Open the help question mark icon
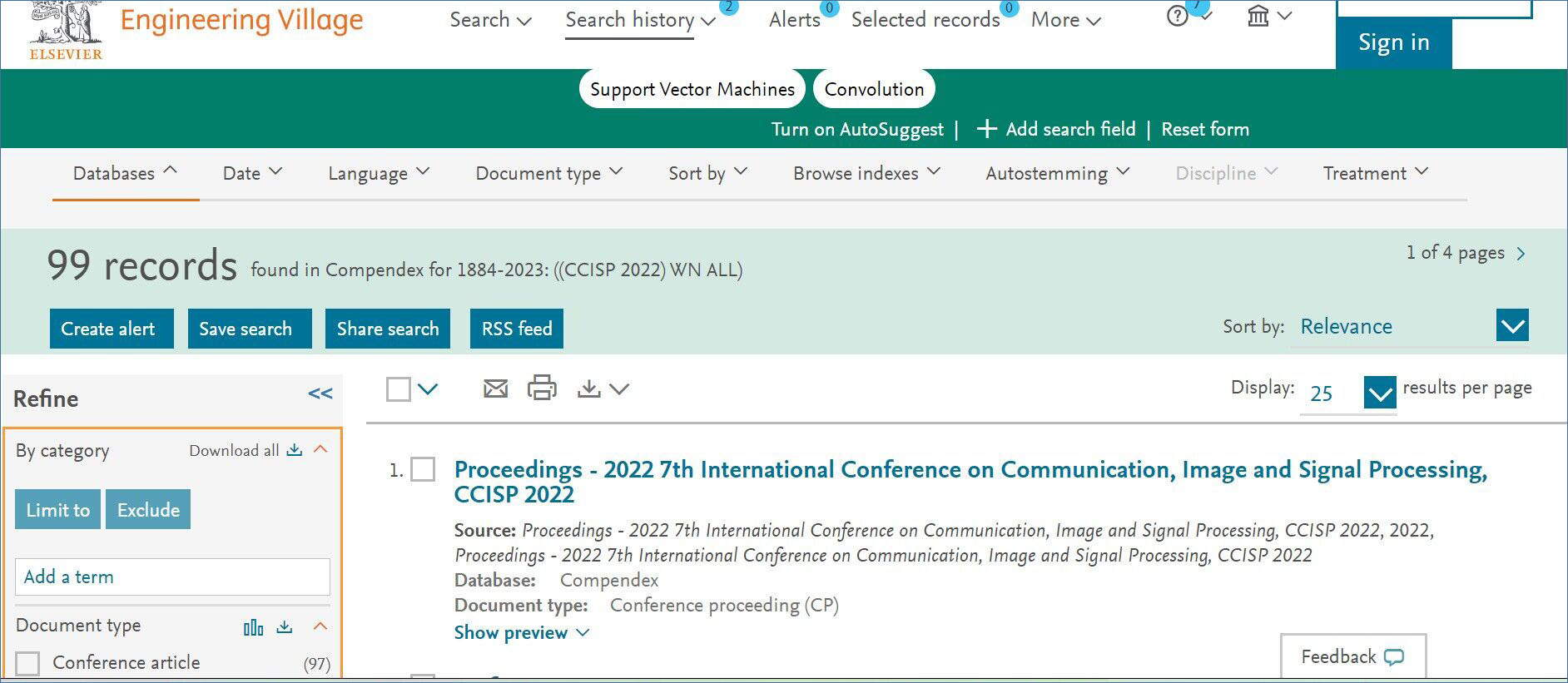The width and height of the screenshot is (1568, 683). click(x=1177, y=17)
